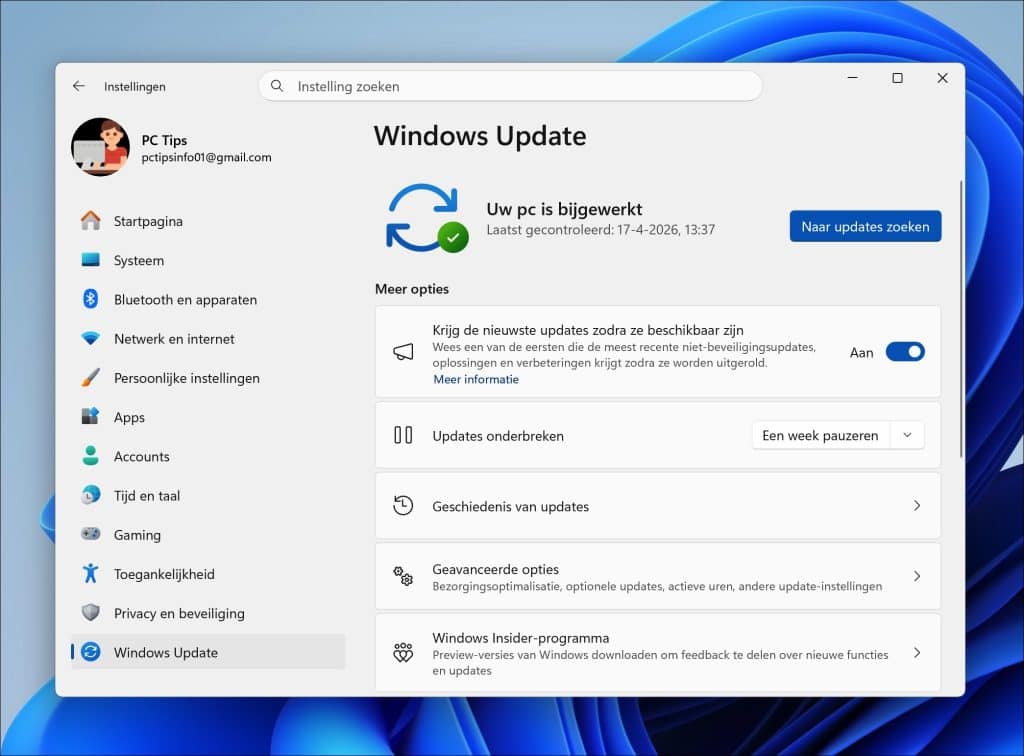Click the Tijd en taal icon
This screenshot has height=756, width=1024.
point(90,495)
